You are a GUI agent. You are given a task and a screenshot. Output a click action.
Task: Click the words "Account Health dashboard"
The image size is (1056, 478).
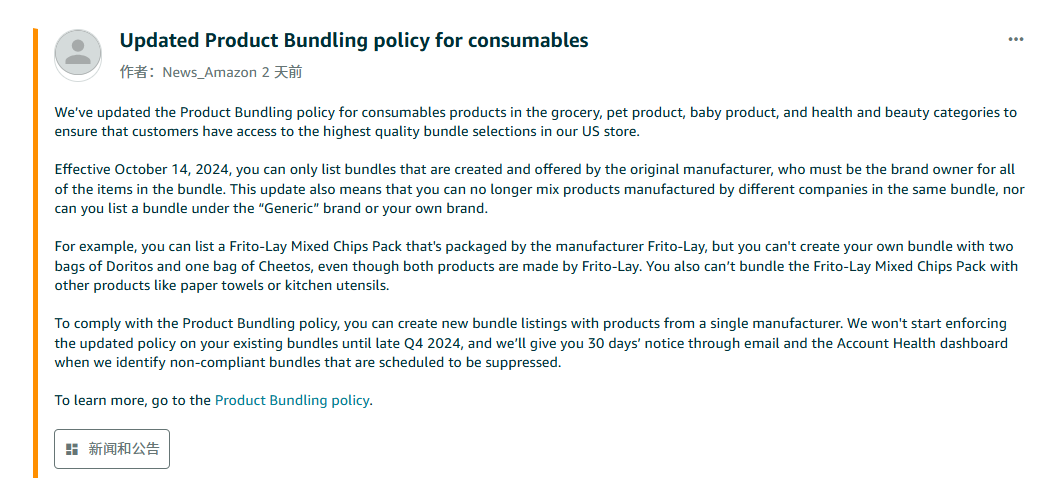pyautogui.click(x=922, y=343)
